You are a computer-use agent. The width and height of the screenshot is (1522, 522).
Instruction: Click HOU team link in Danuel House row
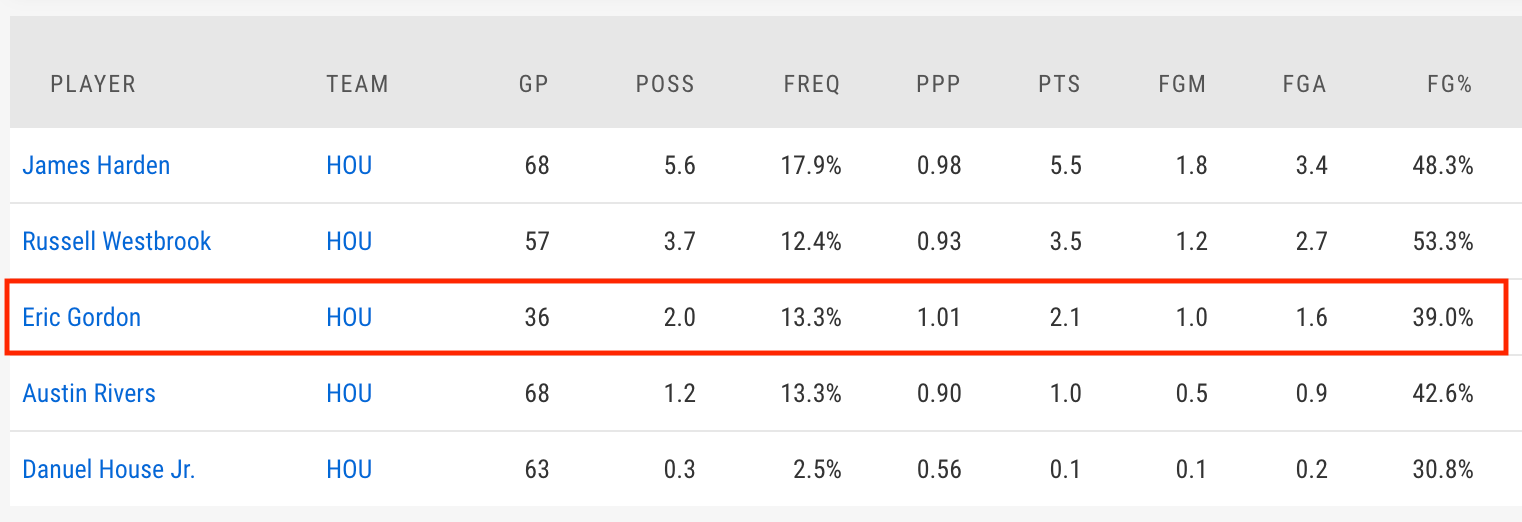coord(349,469)
